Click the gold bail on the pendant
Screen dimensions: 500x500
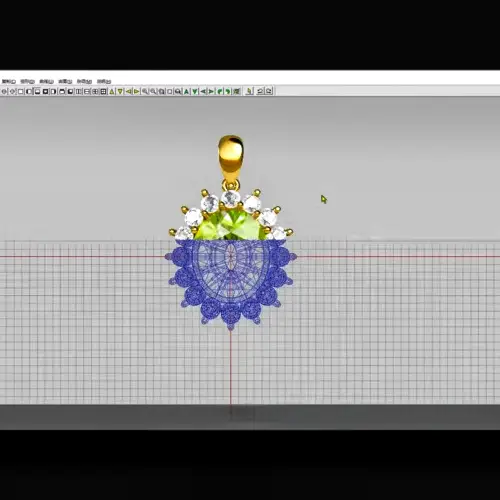pyautogui.click(x=231, y=155)
